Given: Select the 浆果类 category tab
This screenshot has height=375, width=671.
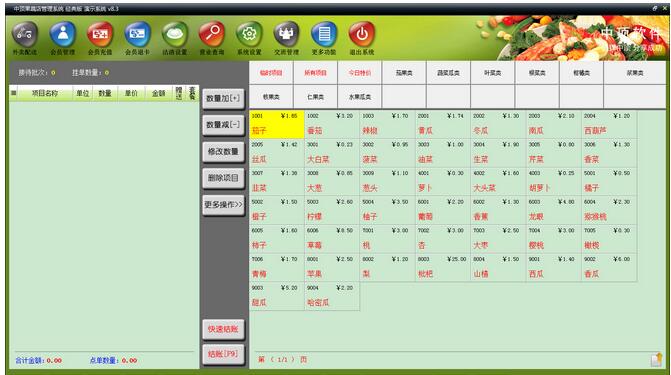Looking at the screenshot, I should coord(635,73).
